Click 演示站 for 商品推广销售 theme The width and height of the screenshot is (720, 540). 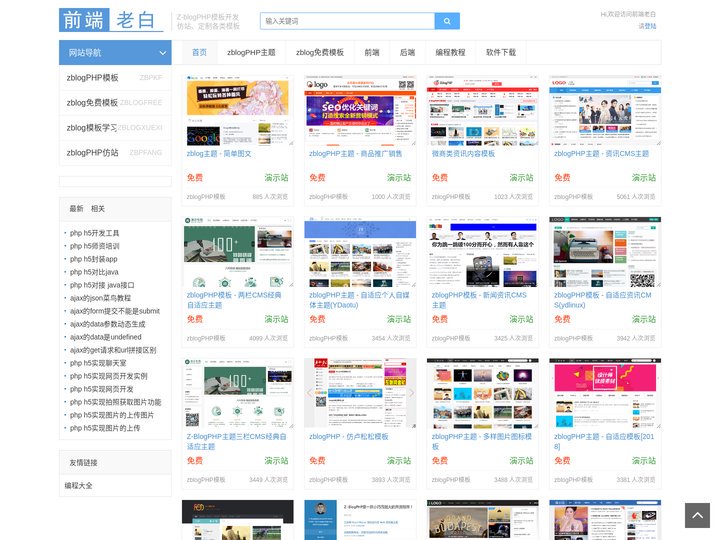[399, 178]
